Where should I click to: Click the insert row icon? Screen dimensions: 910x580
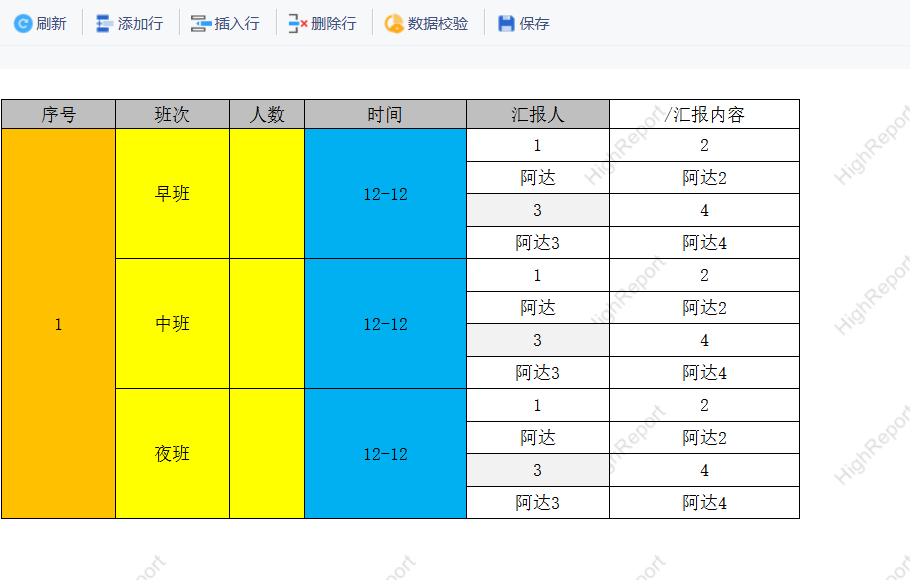[x=201, y=24]
